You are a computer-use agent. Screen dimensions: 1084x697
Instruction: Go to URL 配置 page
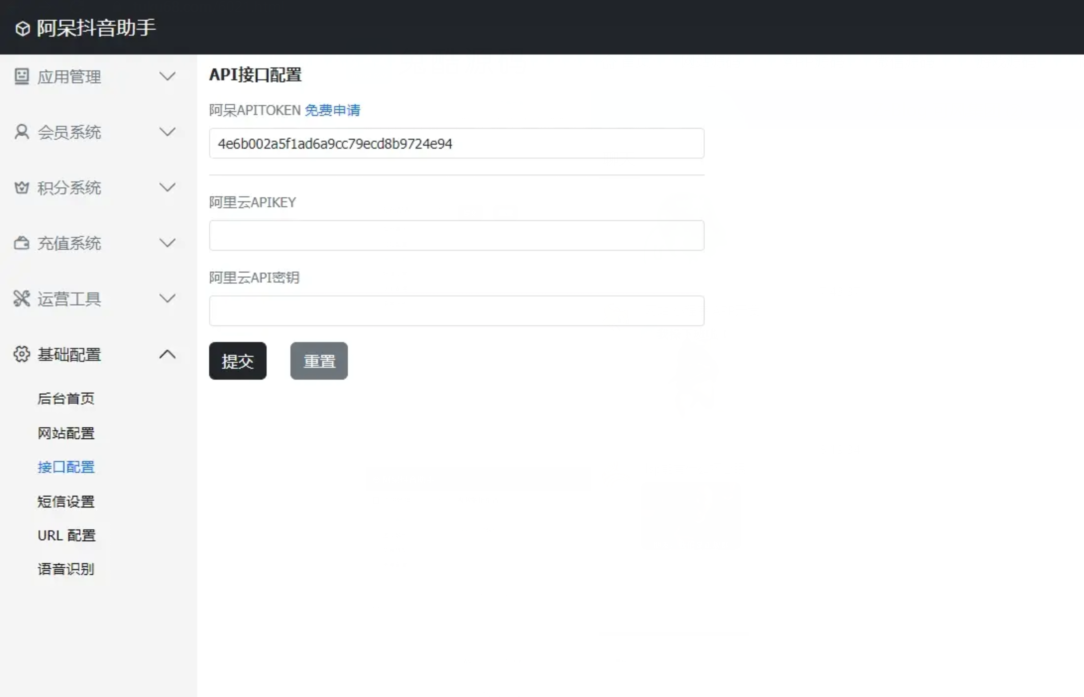coord(66,536)
